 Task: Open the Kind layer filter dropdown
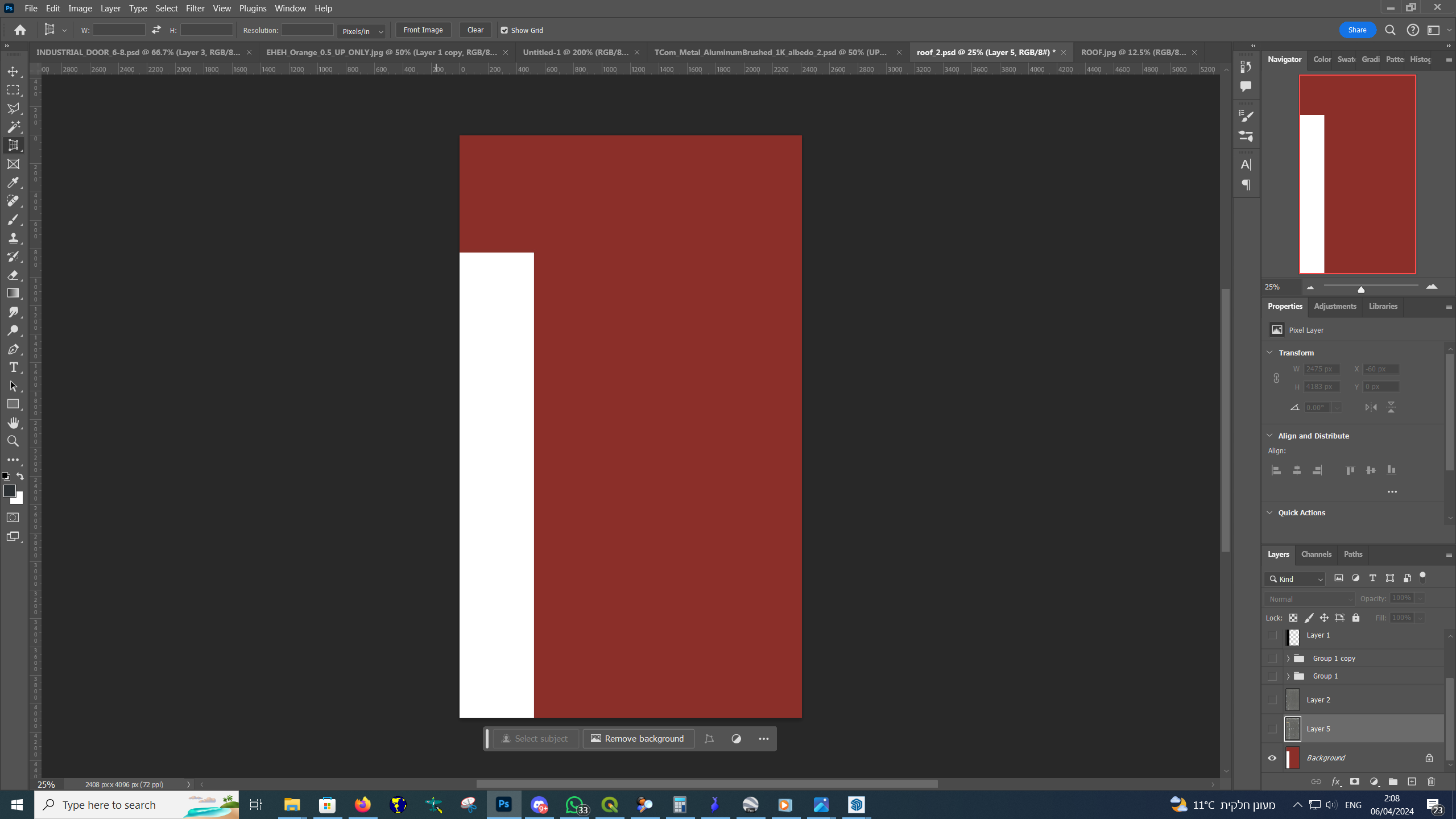click(1295, 579)
